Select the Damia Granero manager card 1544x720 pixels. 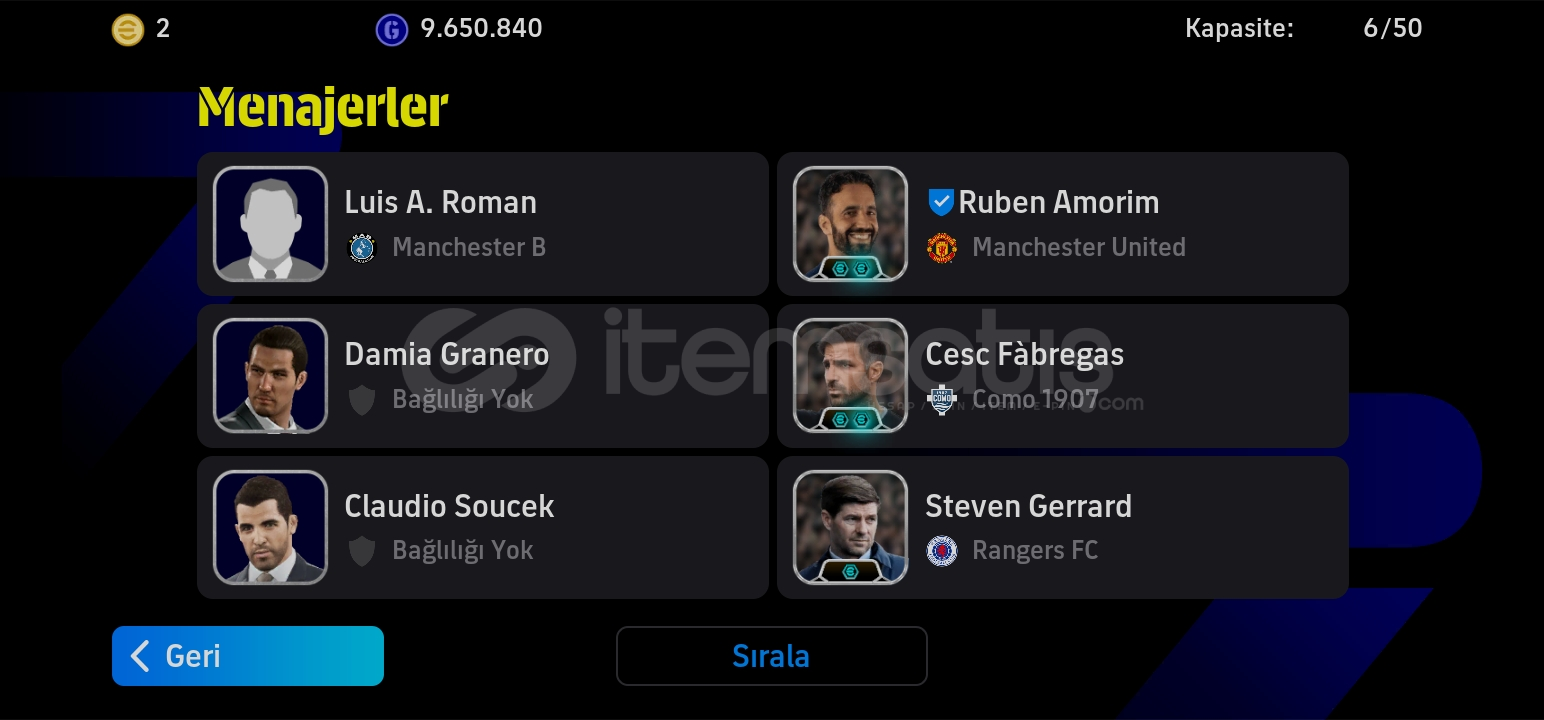click(482, 376)
